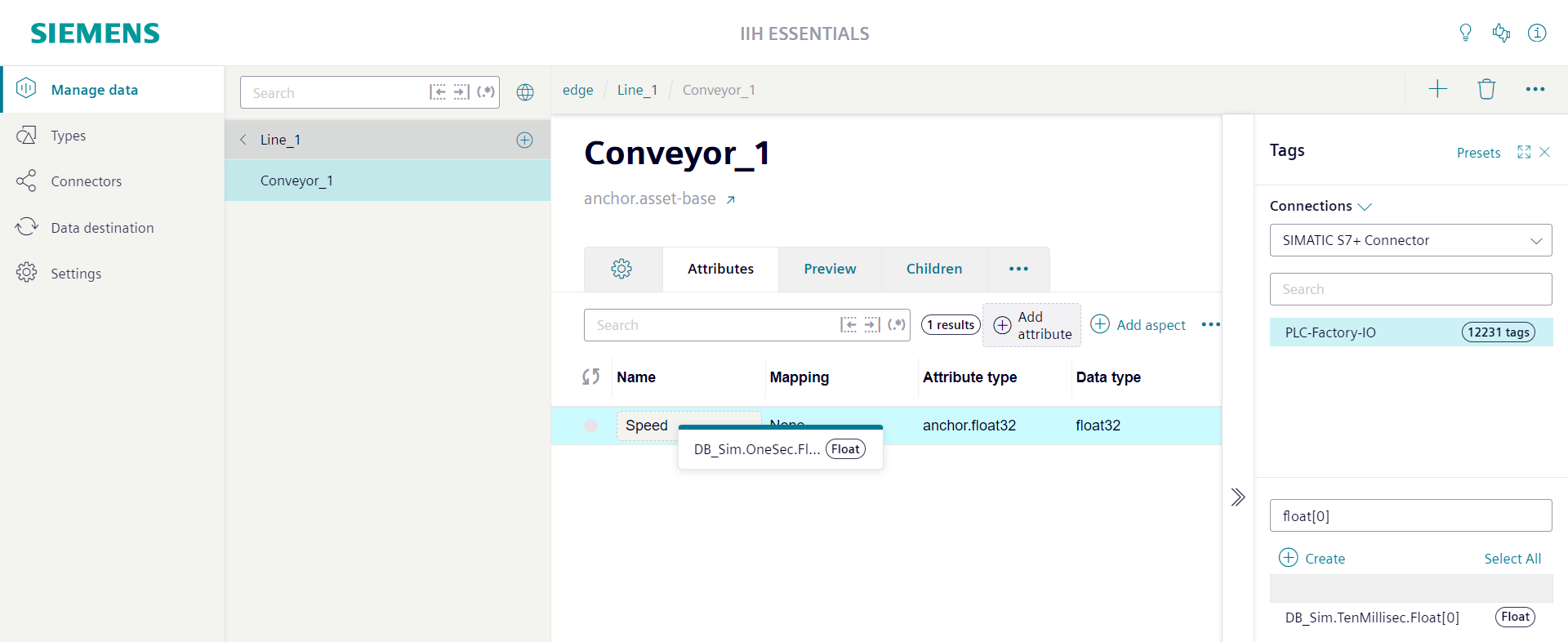Delete asset using trash icon
The width and height of the screenshot is (1568, 642).
tap(1486, 89)
